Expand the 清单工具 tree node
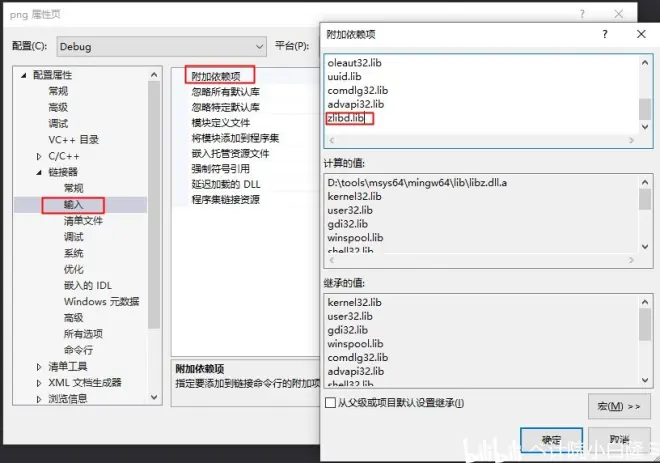Viewport: 660px width, 463px height. click(x=39, y=367)
